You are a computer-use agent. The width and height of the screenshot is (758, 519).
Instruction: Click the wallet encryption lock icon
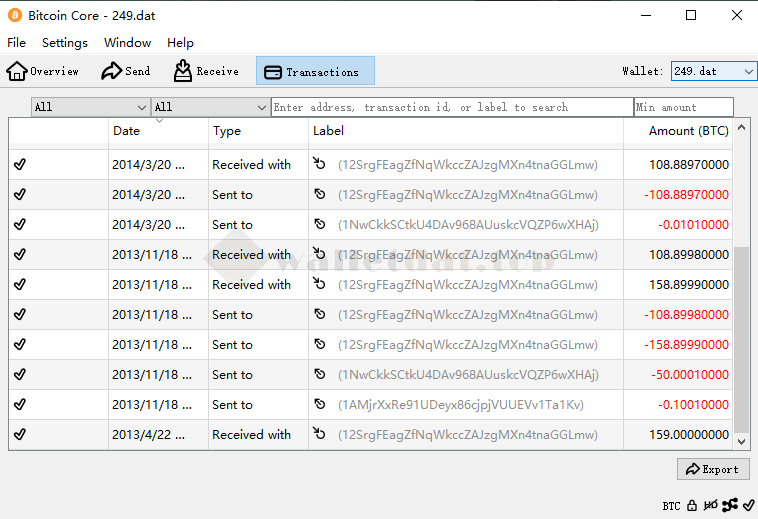tap(692, 506)
